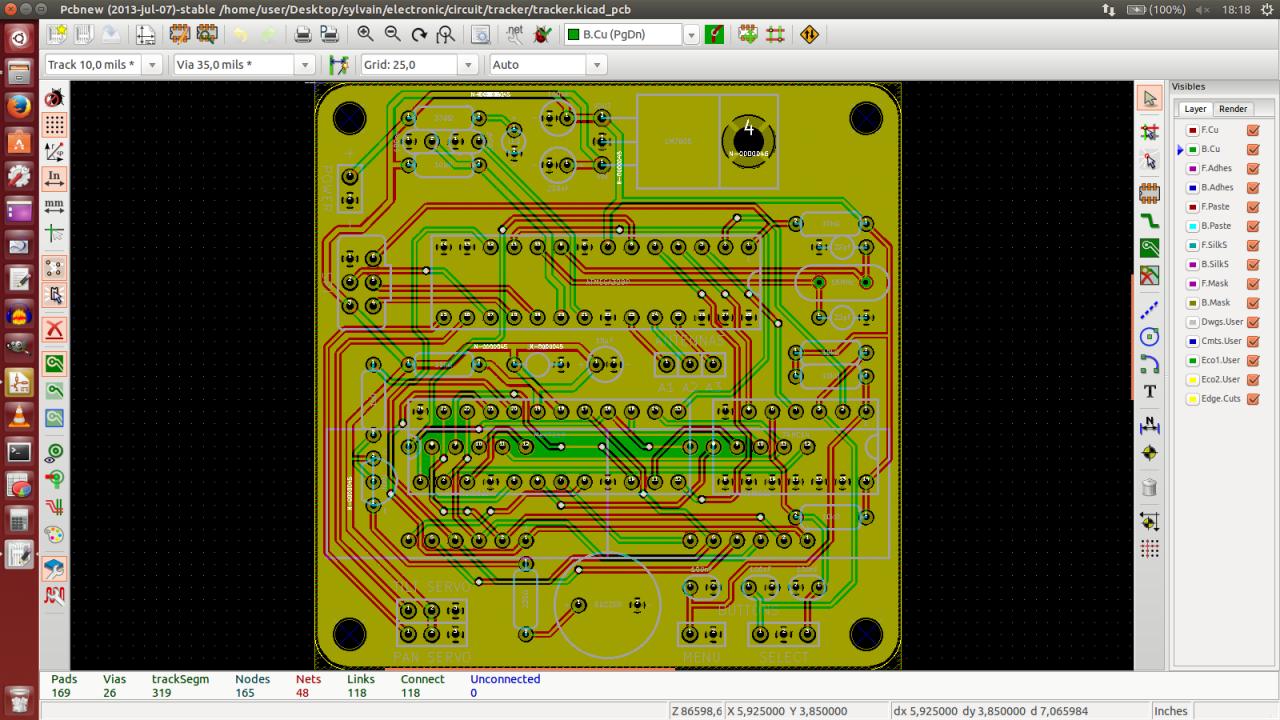This screenshot has height=720, width=1280.
Task: Open Terminal from the Ubuntu launcher
Action: 19,451
